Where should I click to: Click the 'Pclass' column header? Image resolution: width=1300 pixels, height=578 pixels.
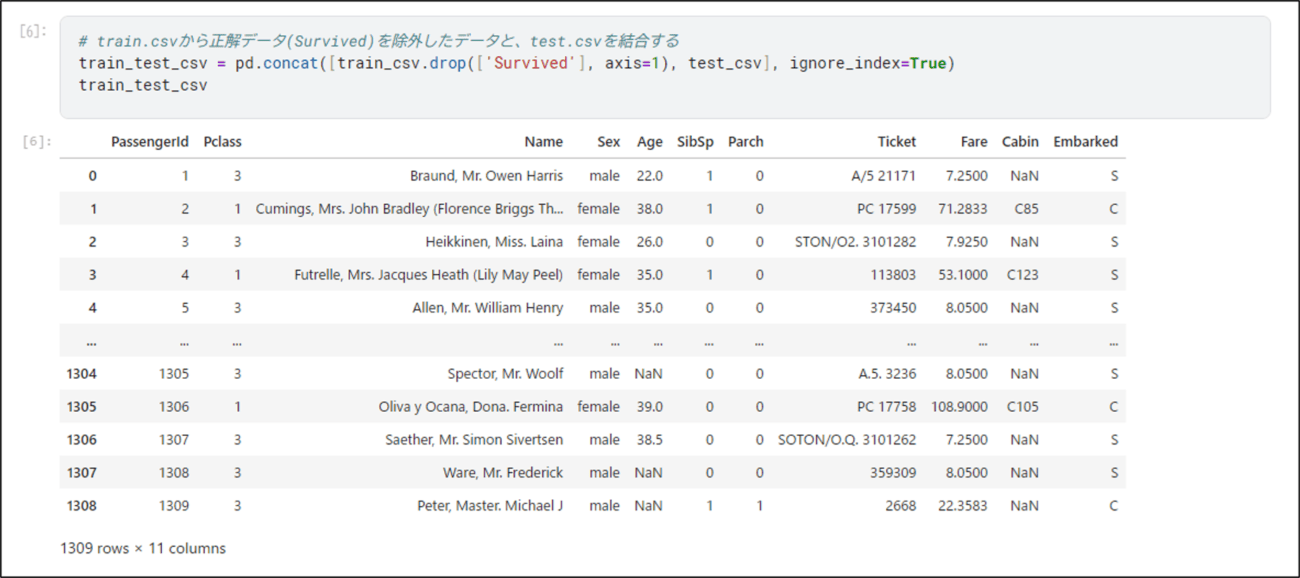222,142
